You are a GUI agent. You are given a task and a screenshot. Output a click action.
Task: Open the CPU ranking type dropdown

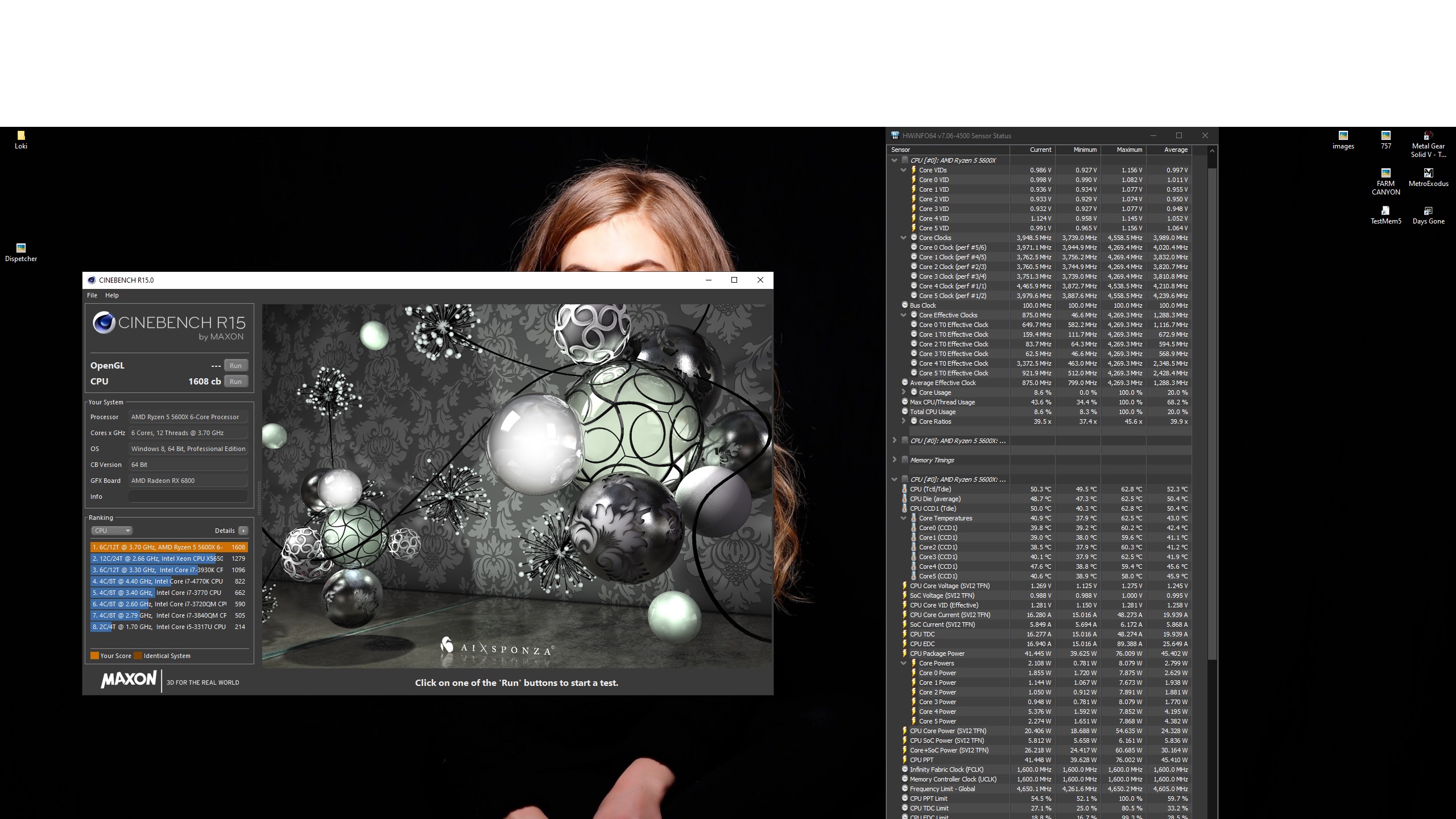pyautogui.click(x=111, y=531)
